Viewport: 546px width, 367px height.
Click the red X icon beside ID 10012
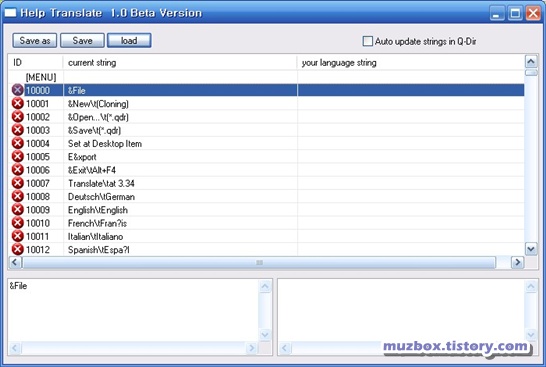click(x=17, y=249)
